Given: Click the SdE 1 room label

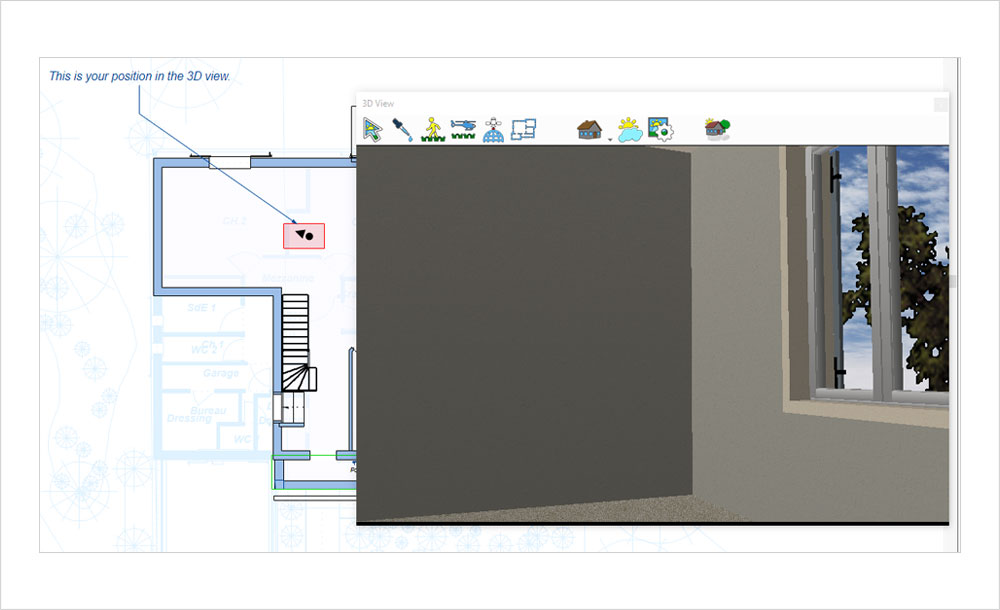Looking at the screenshot, I should (202, 308).
